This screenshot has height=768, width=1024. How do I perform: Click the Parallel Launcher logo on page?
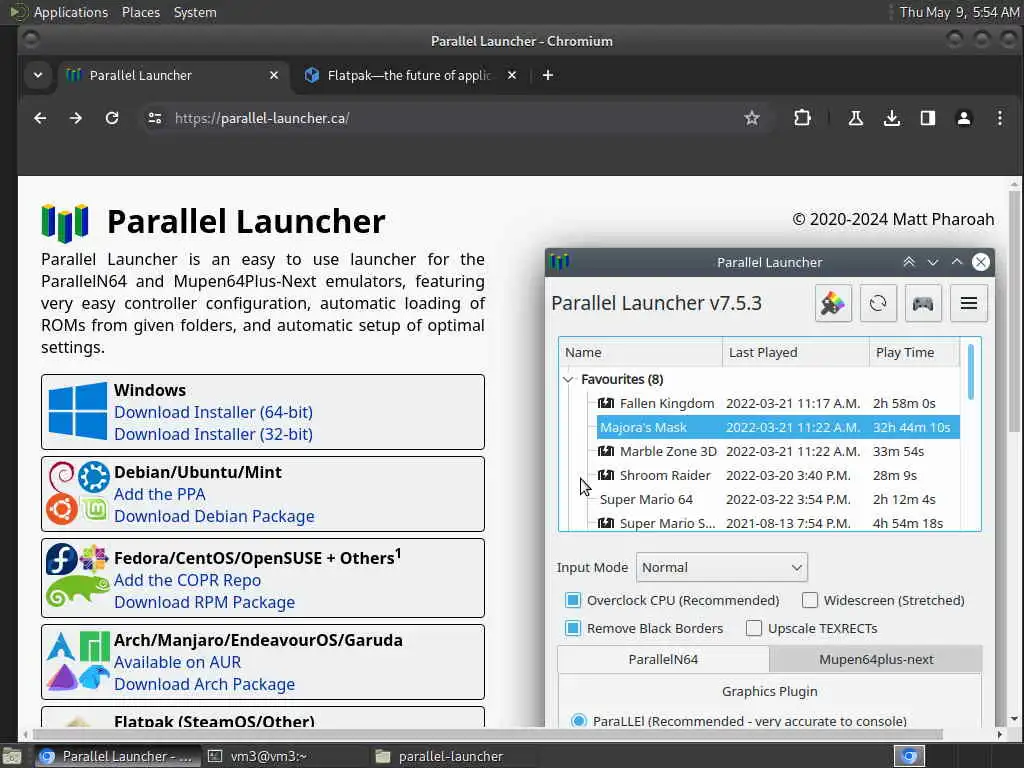pos(65,223)
